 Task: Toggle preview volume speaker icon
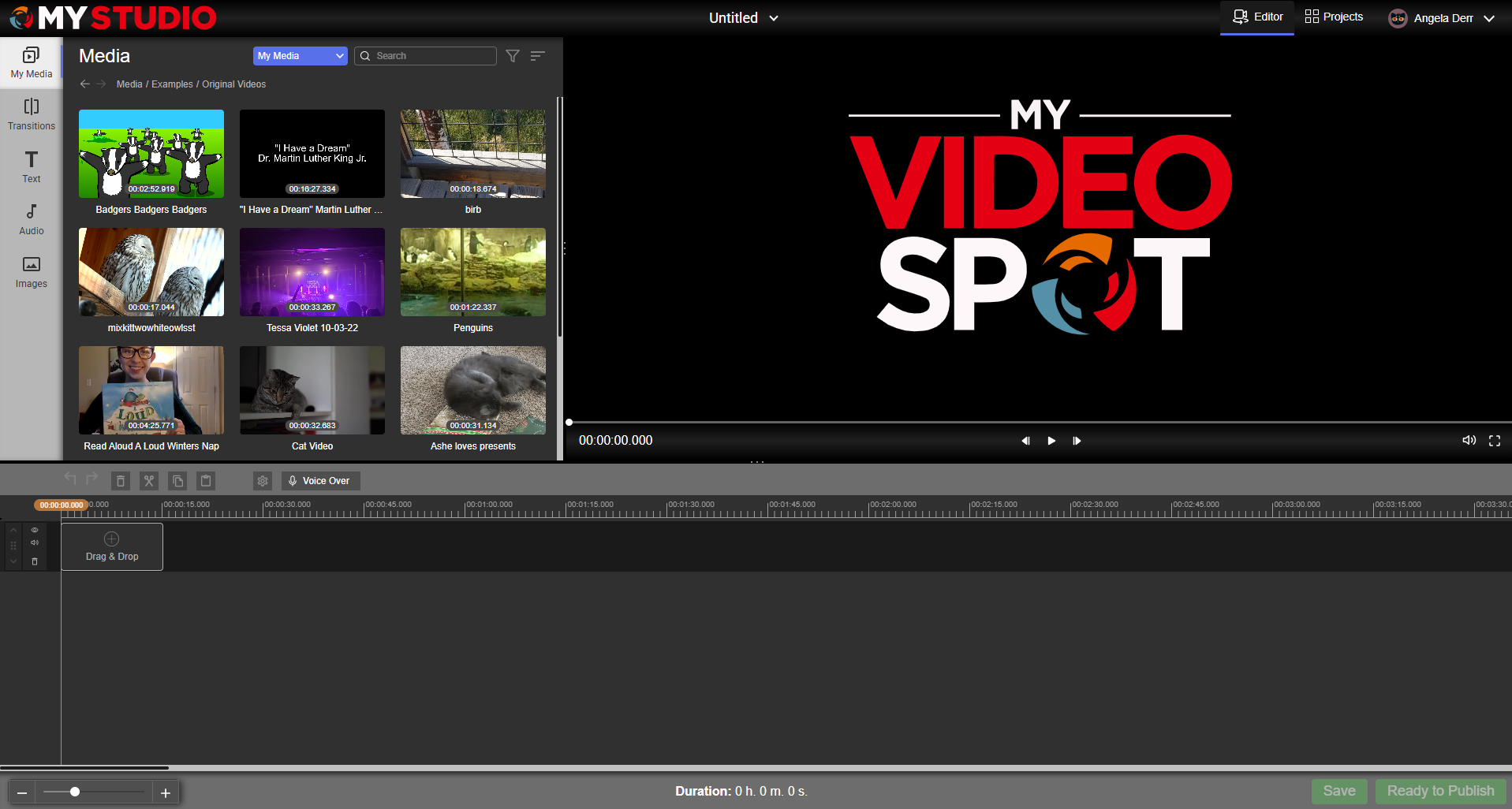[1469, 441]
